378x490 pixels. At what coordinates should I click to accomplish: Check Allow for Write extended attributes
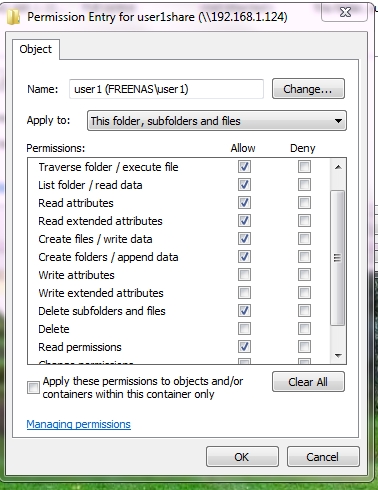(244, 293)
